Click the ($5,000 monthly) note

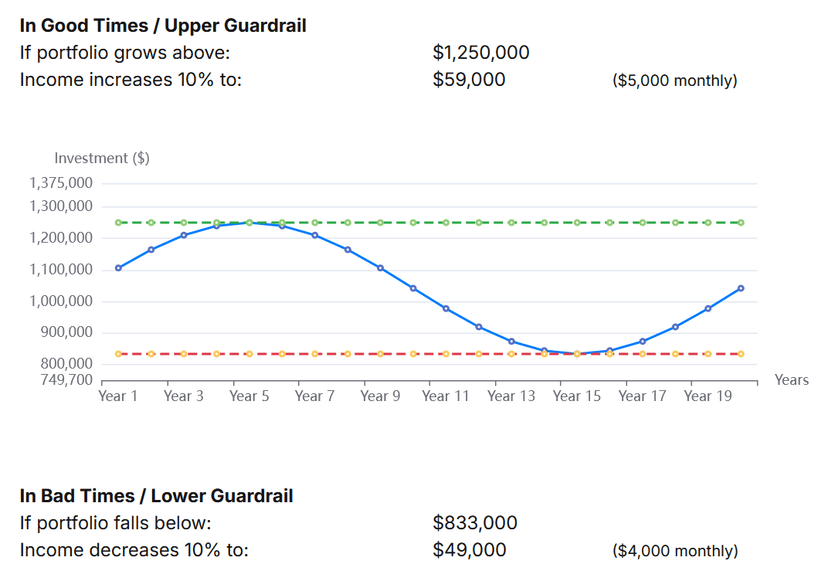pyautogui.click(x=674, y=81)
